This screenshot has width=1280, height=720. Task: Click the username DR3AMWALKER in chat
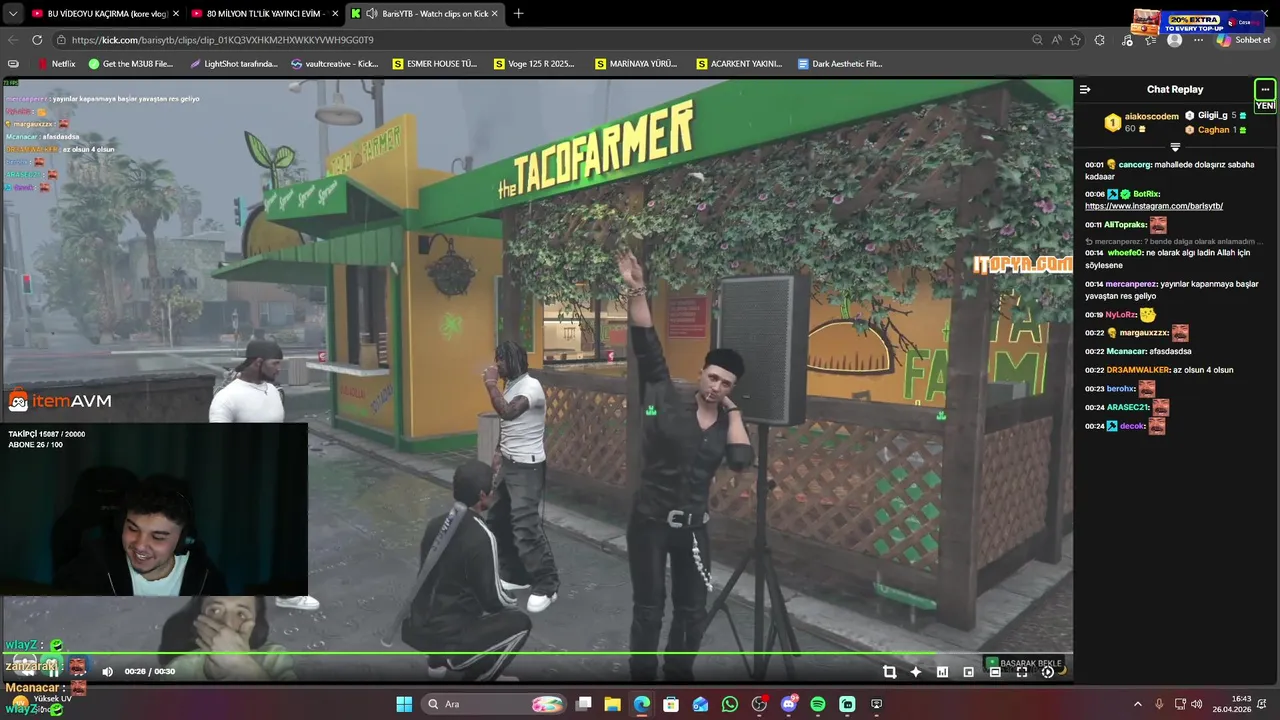coord(1138,370)
